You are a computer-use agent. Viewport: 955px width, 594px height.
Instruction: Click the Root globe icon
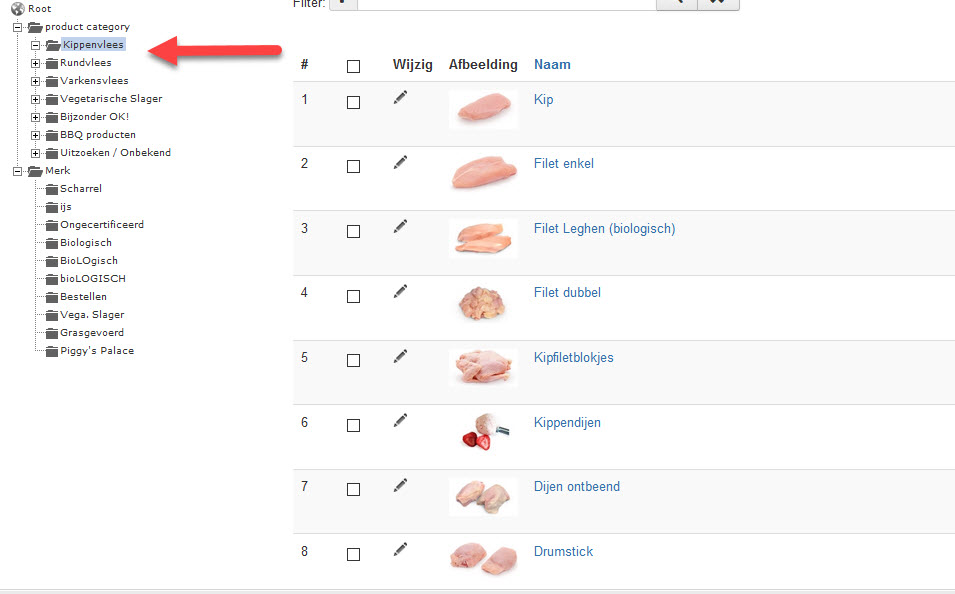pos(18,9)
